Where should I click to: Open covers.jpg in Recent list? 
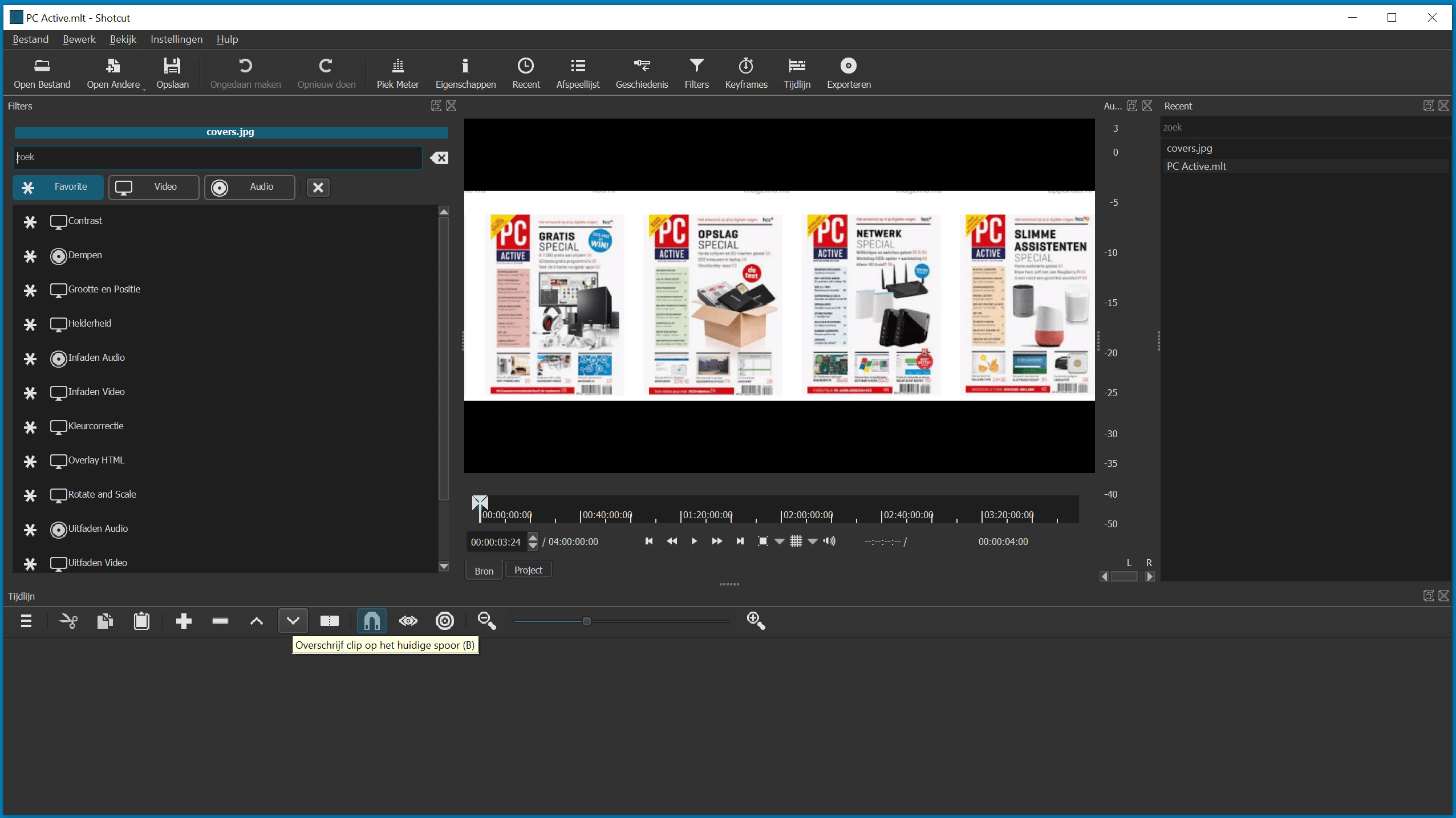(1190, 148)
